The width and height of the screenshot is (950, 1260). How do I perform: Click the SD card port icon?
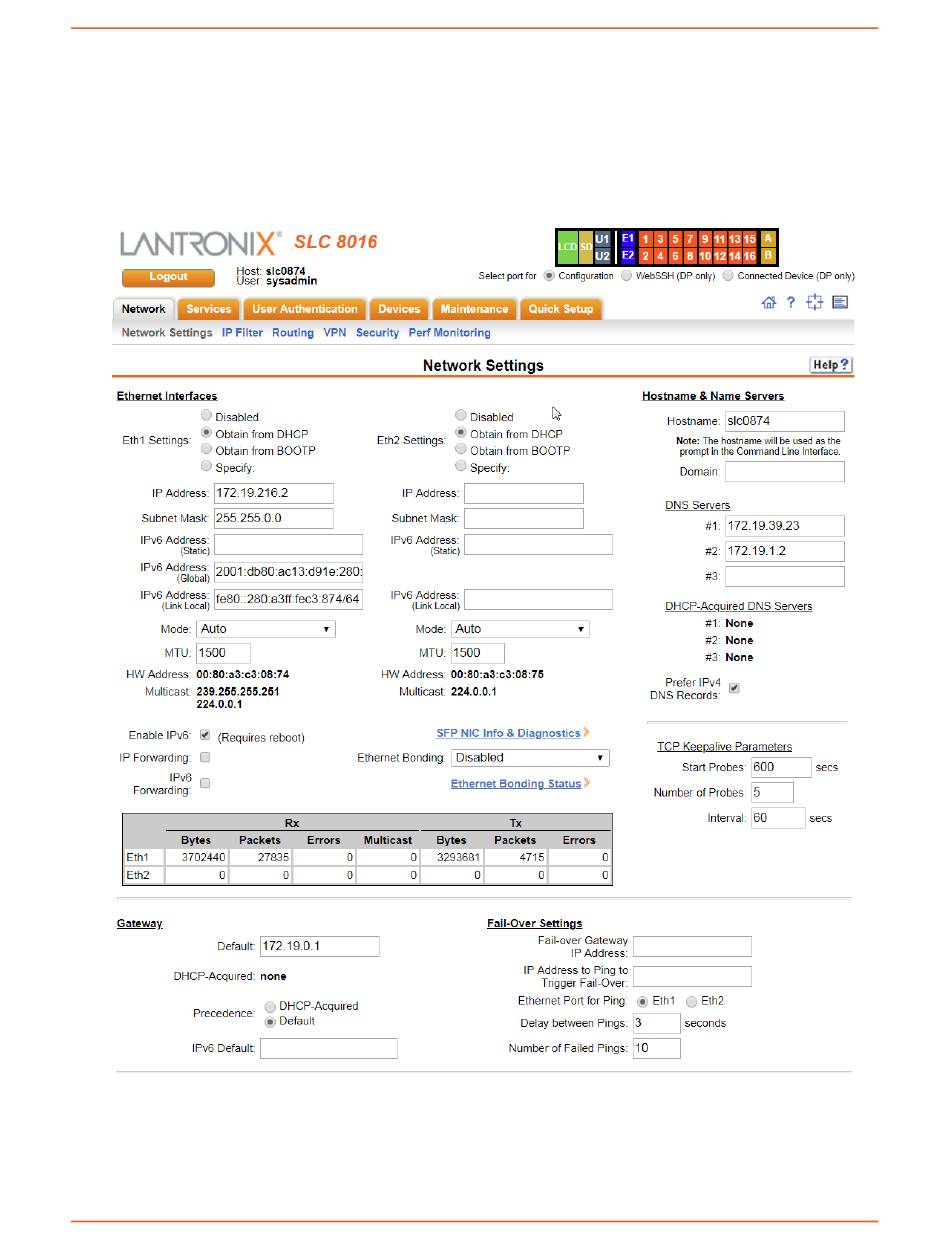point(586,247)
